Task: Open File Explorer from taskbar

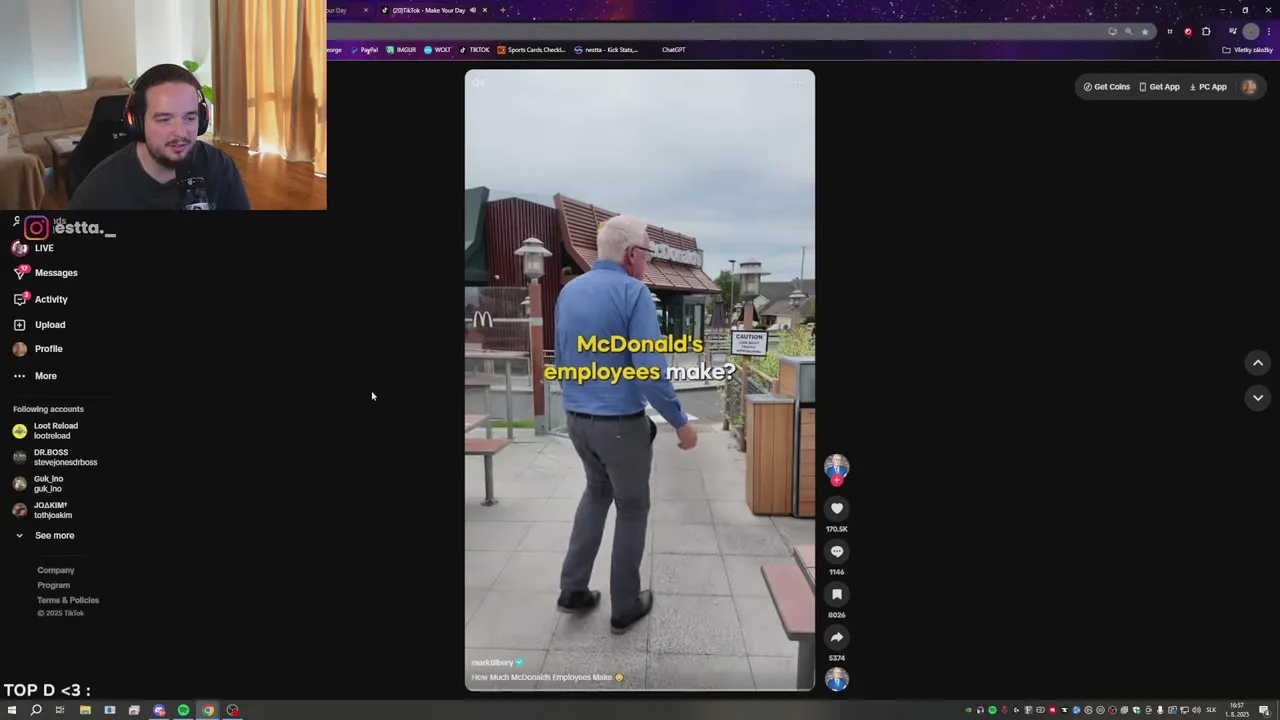Action: [85, 710]
